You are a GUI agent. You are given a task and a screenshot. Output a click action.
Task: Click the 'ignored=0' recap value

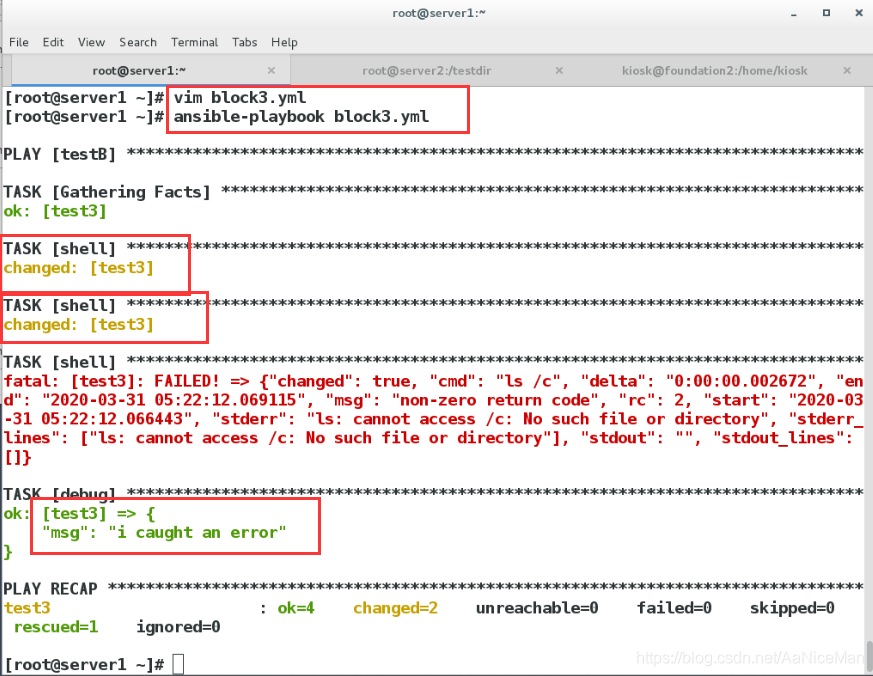(x=178, y=627)
